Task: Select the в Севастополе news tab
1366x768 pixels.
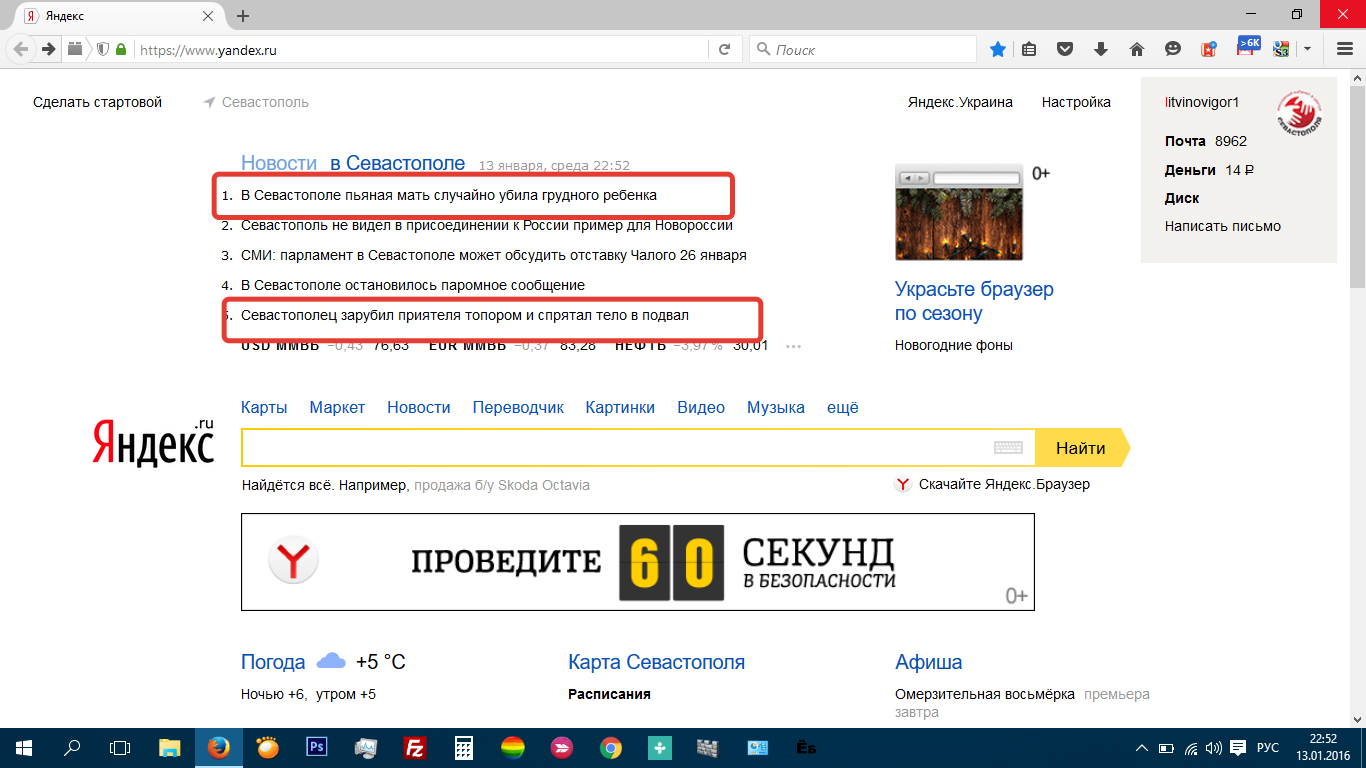Action: click(x=398, y=163)
